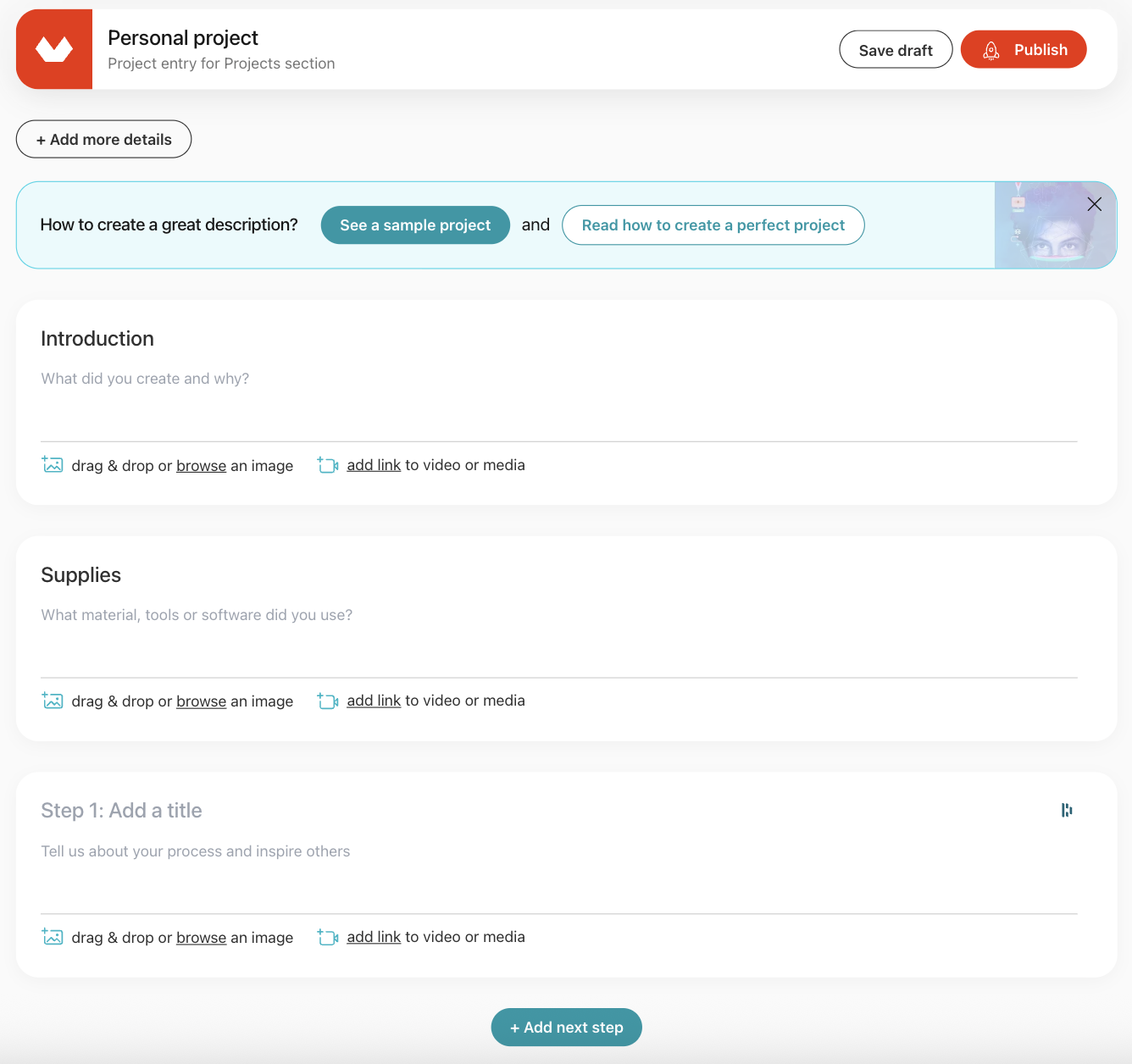The width and height of the screenshot is (1132, 1064).
Task: Click the rocket icon on Publish button
Action: (991, 51)
